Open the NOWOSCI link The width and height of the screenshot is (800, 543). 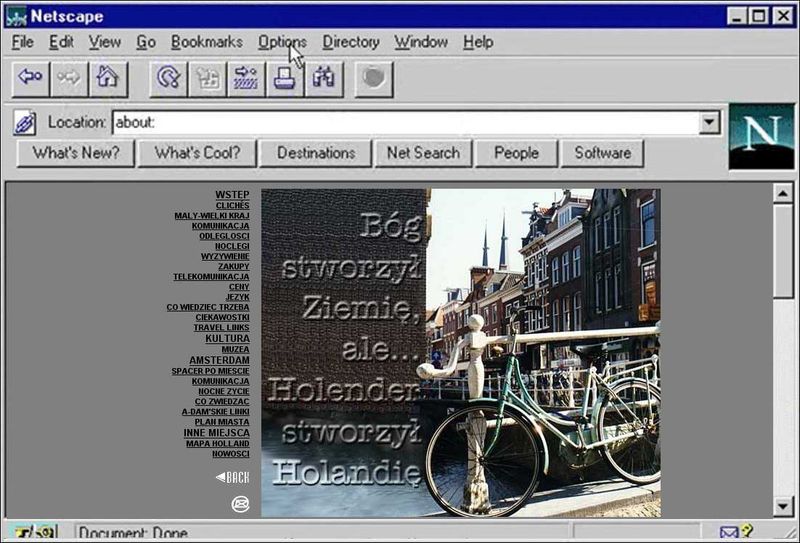pos(231,454)
